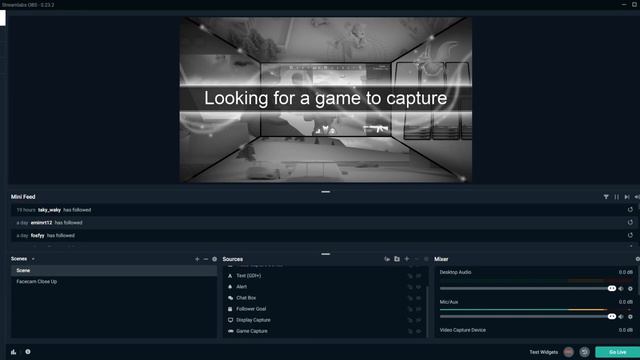Open Mic/Aux settings gear
This screenshot has width=640, height=360.
click(630, 316)
